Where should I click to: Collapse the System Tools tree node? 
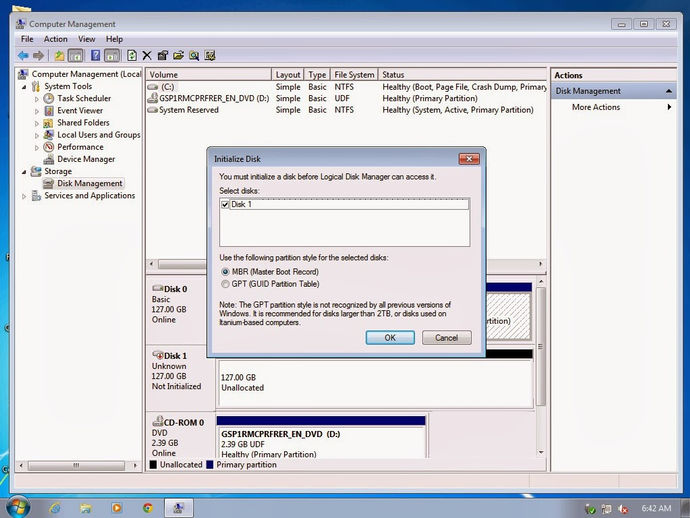pos(24,87)
